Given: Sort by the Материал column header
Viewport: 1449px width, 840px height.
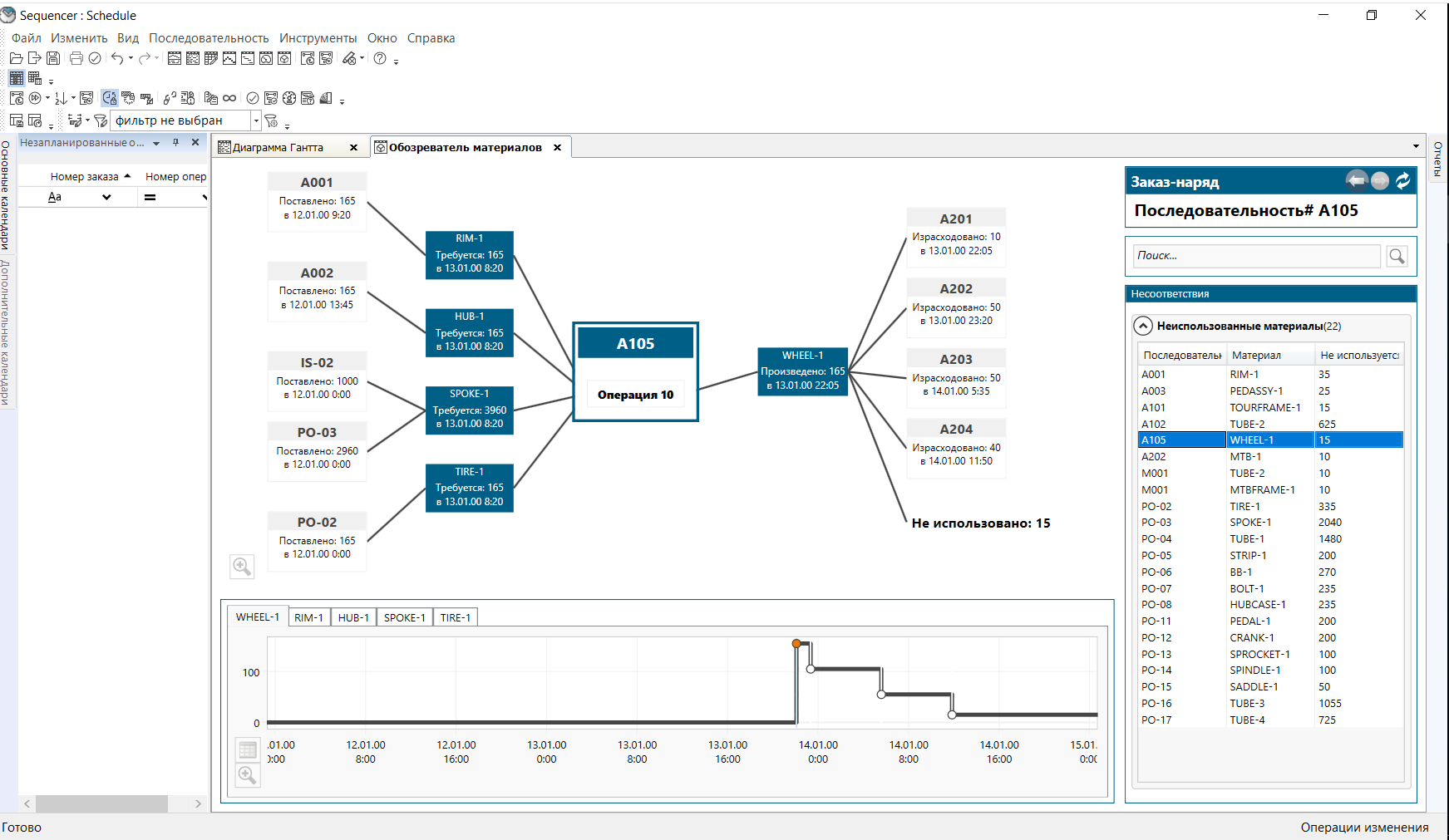Looking at the screenshot, I should tap(1270, 355).
